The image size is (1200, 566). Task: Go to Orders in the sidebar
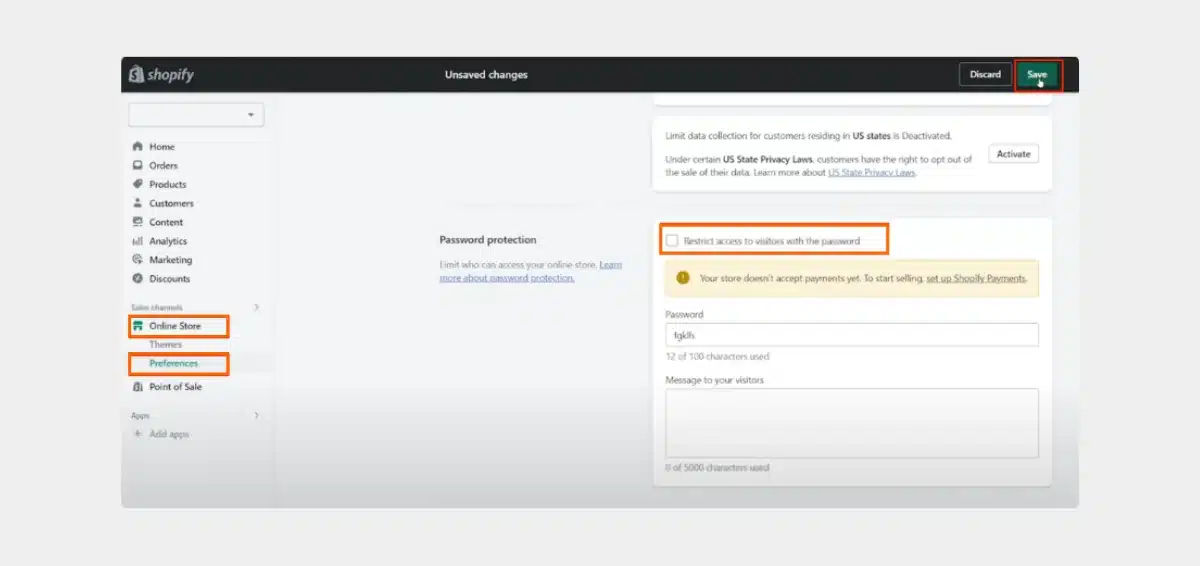pyautogui.click(x=164, y=166)
